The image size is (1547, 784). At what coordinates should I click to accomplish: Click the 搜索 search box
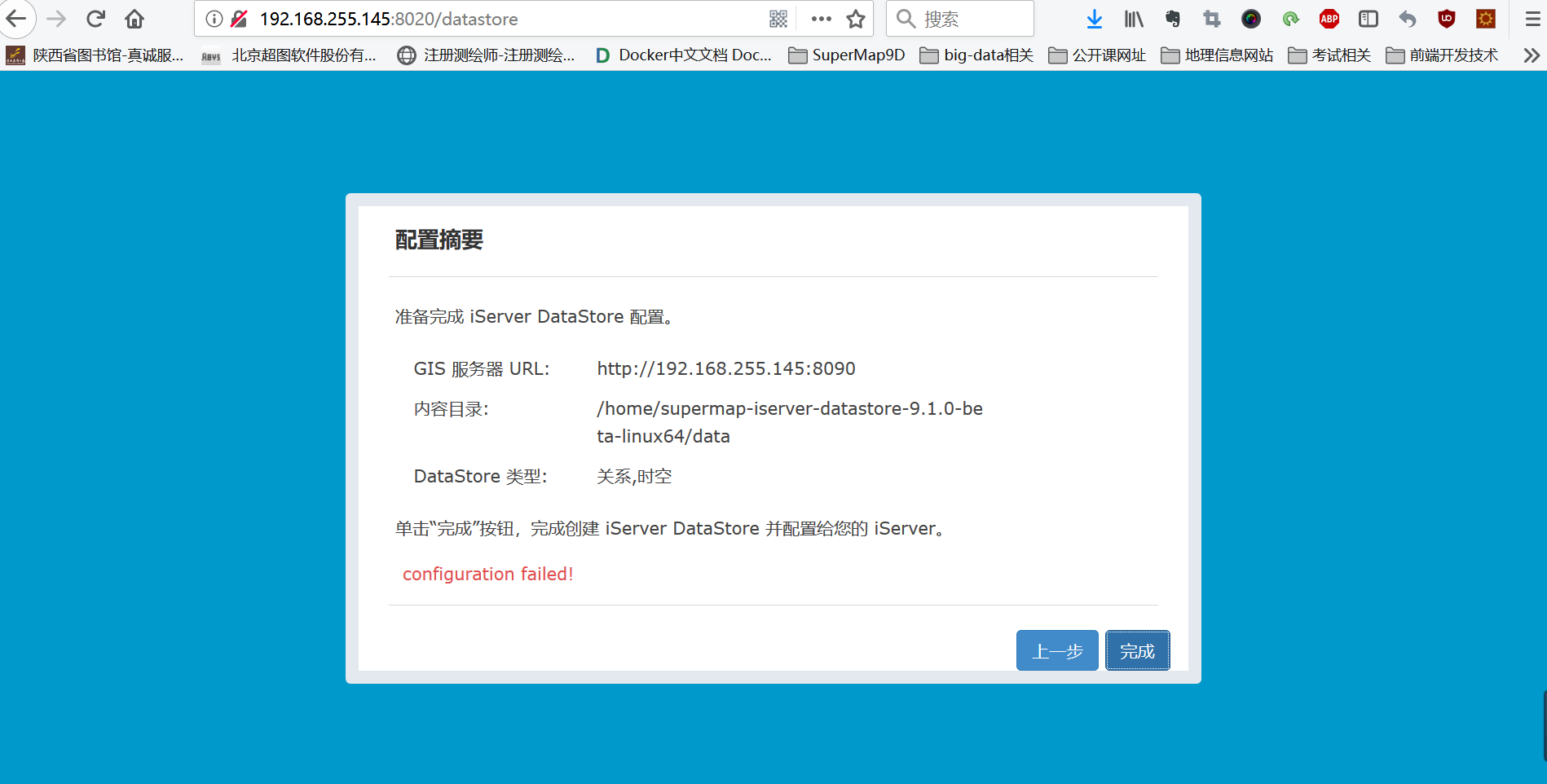[960, 19]
